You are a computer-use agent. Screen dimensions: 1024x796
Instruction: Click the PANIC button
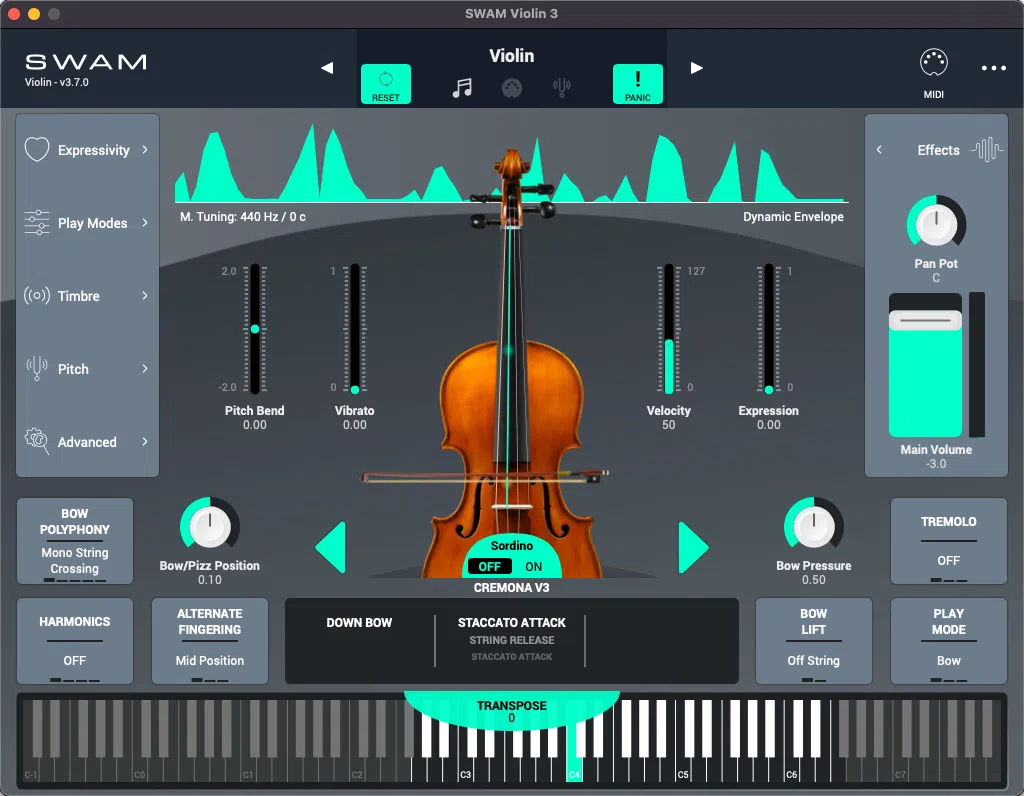[x=638, y=84]
